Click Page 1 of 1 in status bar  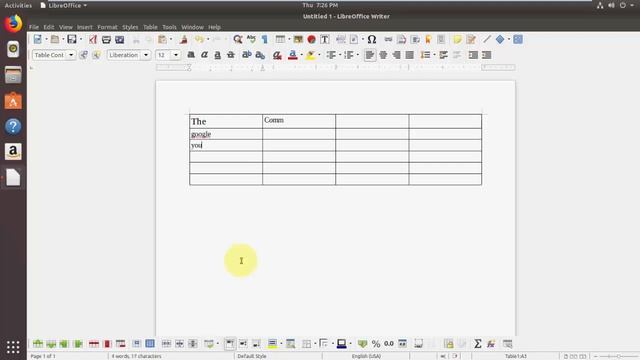43,356
